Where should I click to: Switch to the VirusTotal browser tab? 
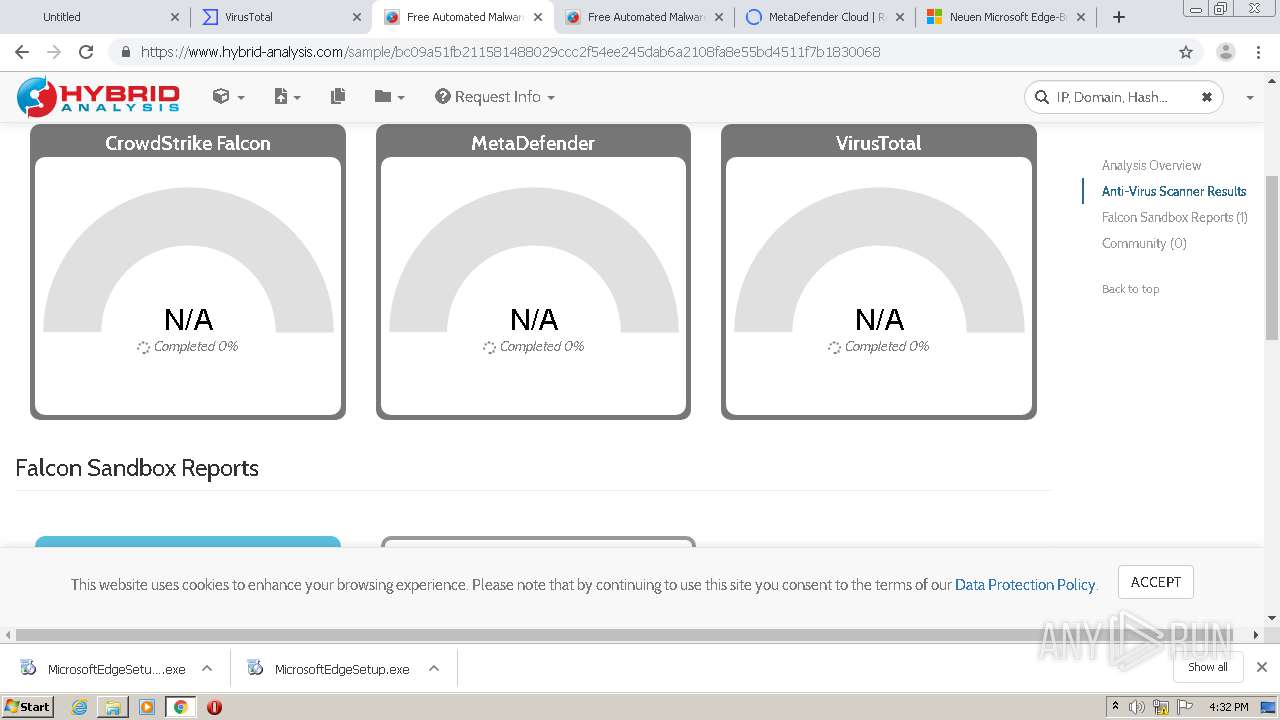280,17
